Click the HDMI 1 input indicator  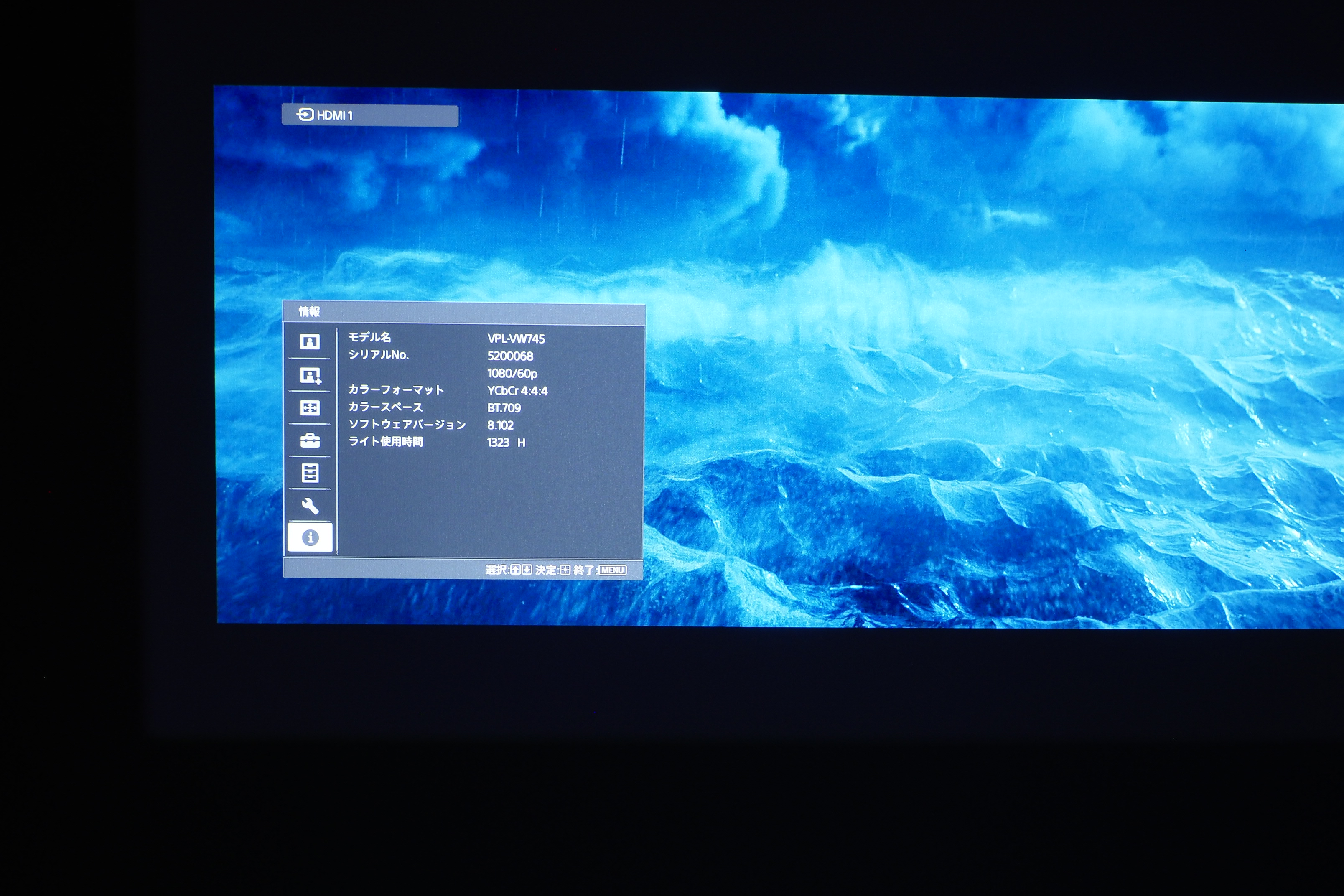click(x=370, y=115)
